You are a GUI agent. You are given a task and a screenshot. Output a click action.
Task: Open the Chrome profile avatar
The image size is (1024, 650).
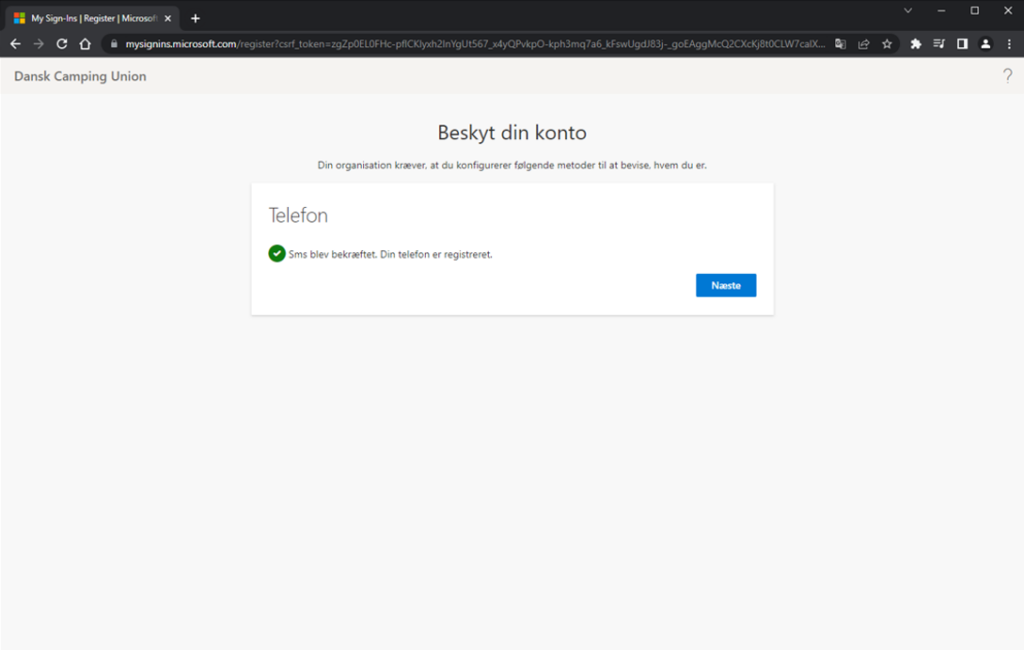tap(985, 44)
